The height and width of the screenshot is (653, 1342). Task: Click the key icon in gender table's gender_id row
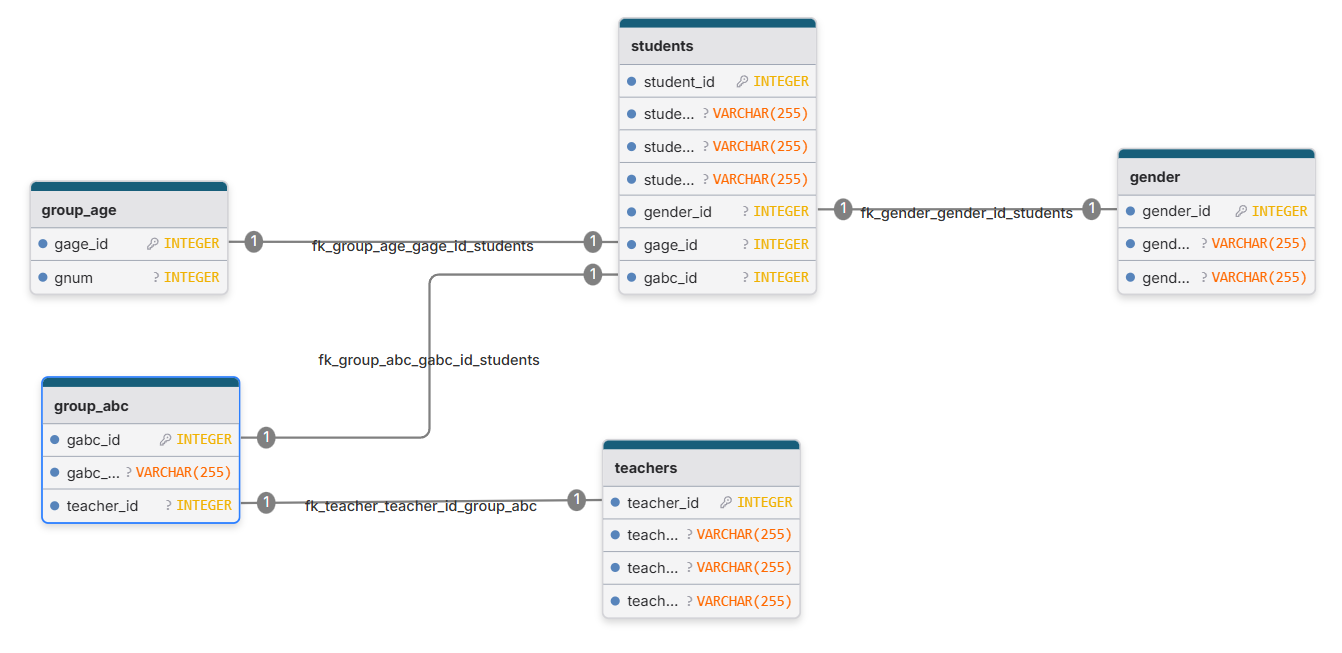[x=1241, y=211]
